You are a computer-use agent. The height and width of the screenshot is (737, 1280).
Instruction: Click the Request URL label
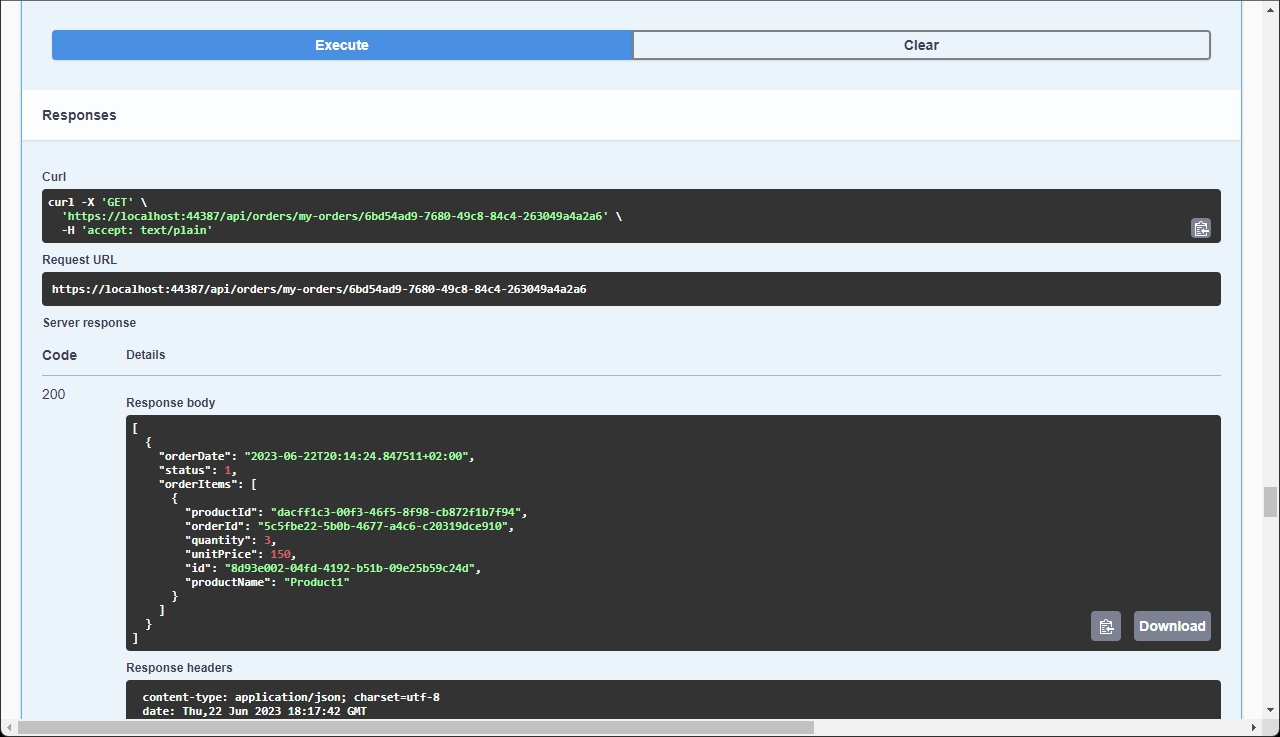[x=79, y=260]
